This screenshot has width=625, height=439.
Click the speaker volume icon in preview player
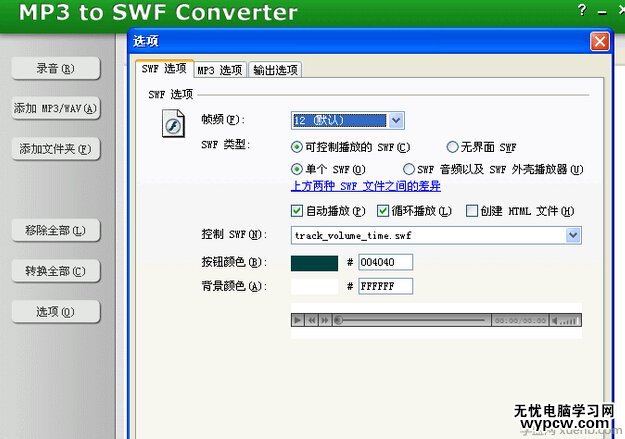(x=554, y=320)
